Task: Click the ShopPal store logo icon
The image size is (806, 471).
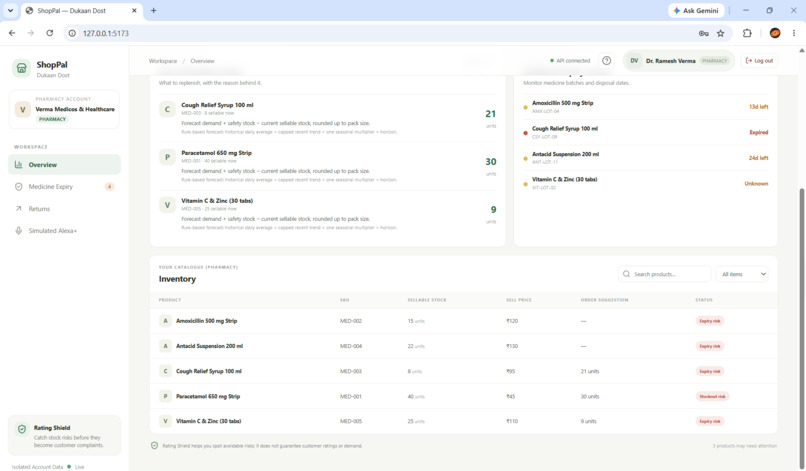Action: [x=22, y=68]
